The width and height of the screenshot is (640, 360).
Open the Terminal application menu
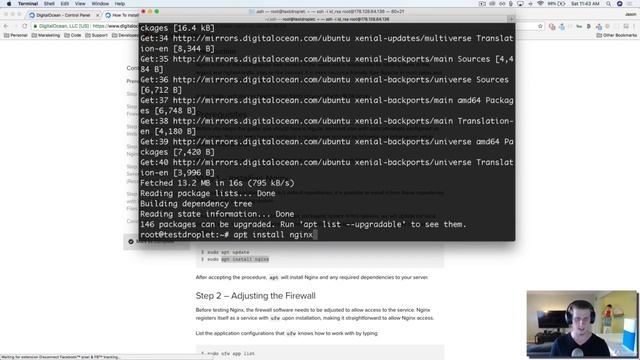tap(28, 4)
